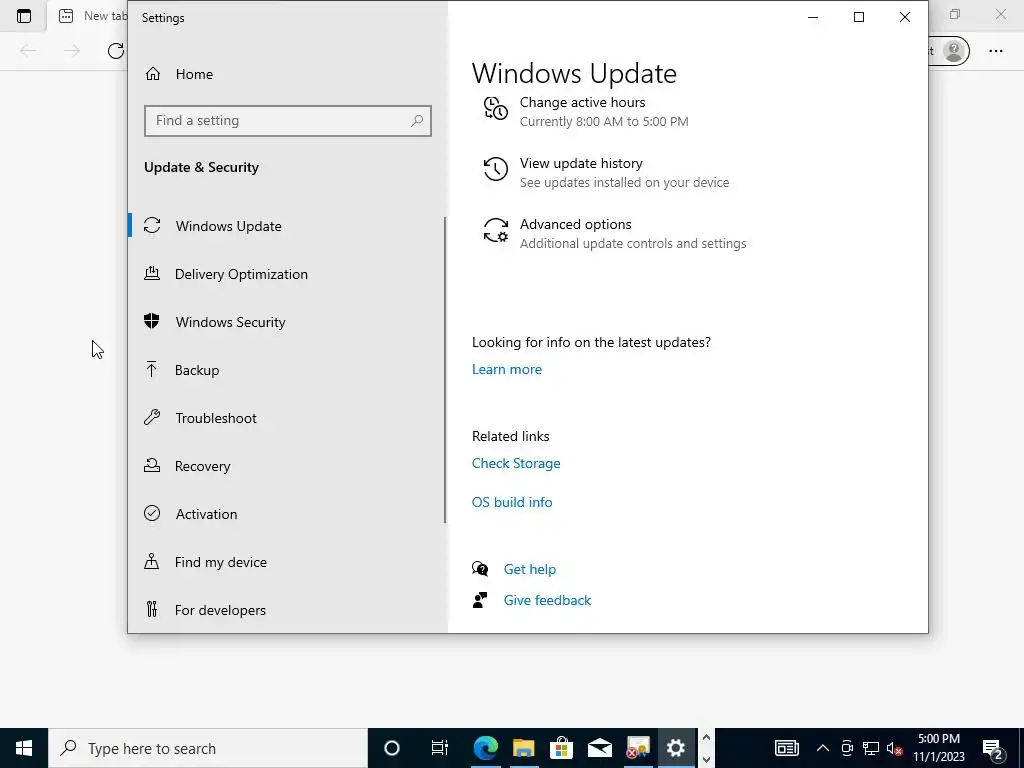Click the network tray icon
The image size is (1024, 768).
(x=871, y=748)
